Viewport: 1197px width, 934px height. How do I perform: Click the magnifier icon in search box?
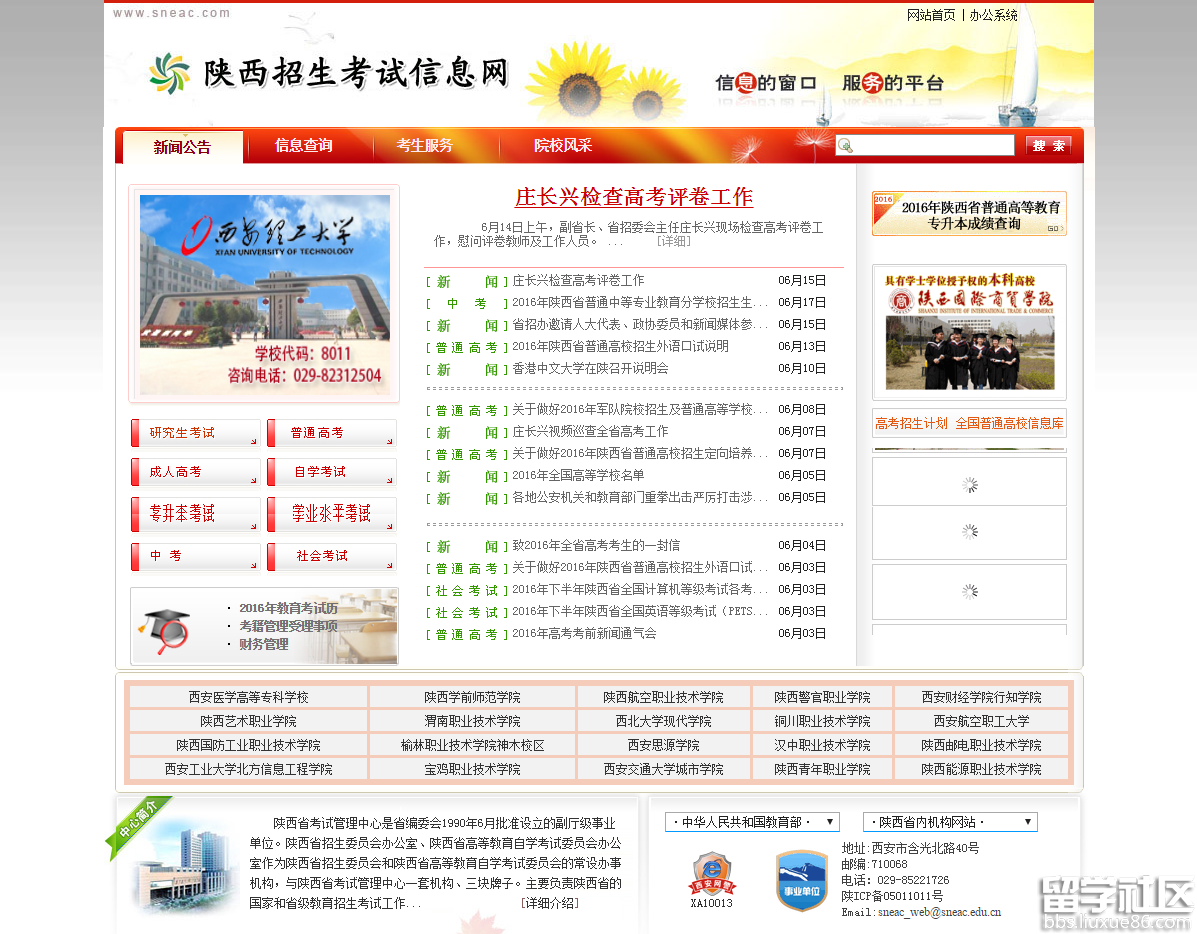pos(846,146)
